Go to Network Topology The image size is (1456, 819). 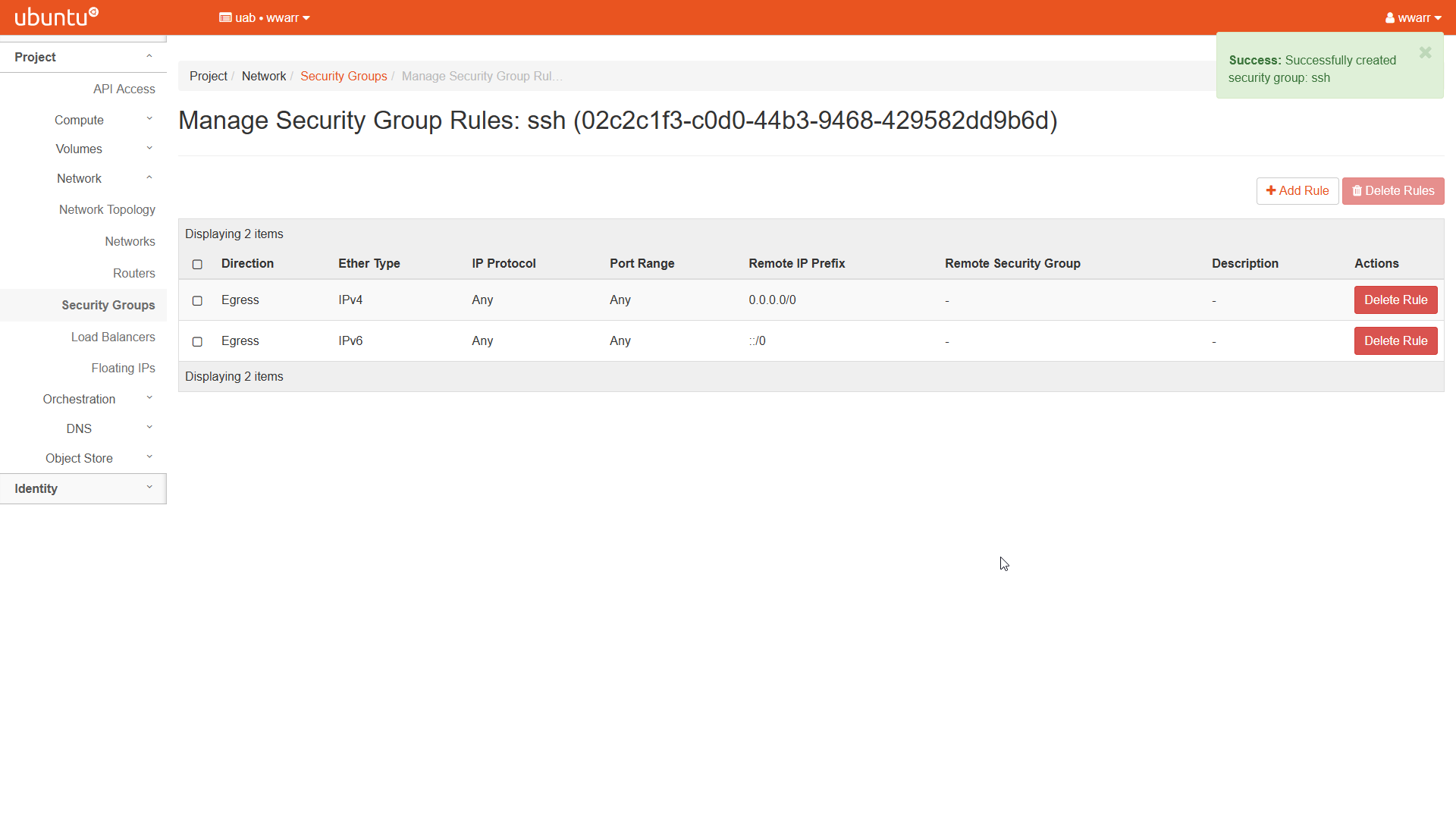pos(107,209)
